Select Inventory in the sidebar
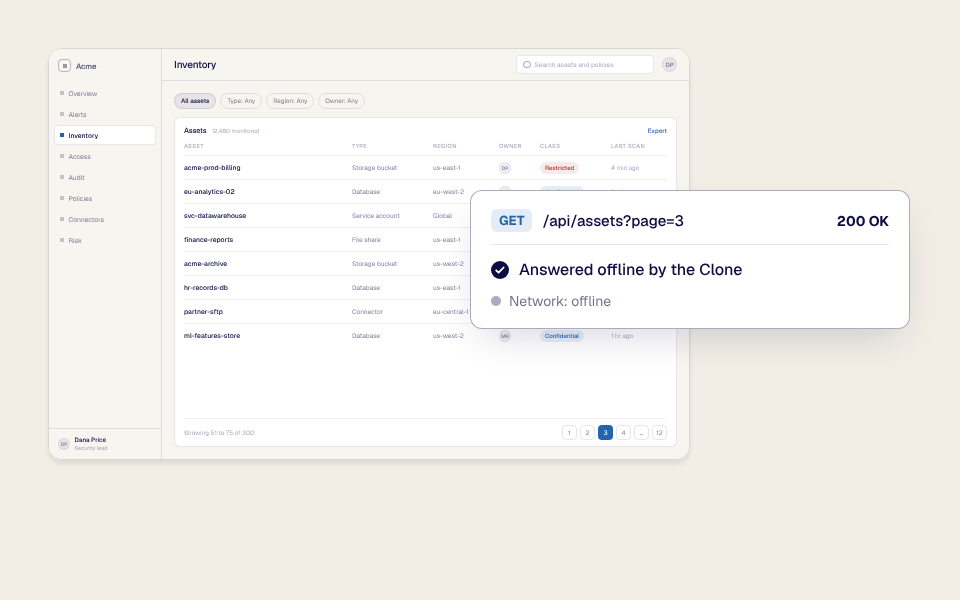Image resolution: width=960 pixels, height=600 pixels. pyautogui.click(x=105, y=135)
